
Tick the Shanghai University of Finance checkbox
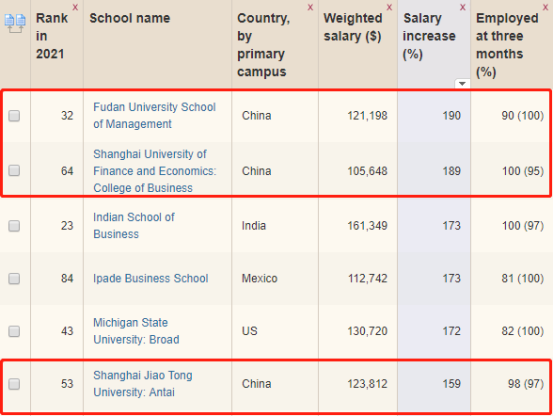(14, 170)
